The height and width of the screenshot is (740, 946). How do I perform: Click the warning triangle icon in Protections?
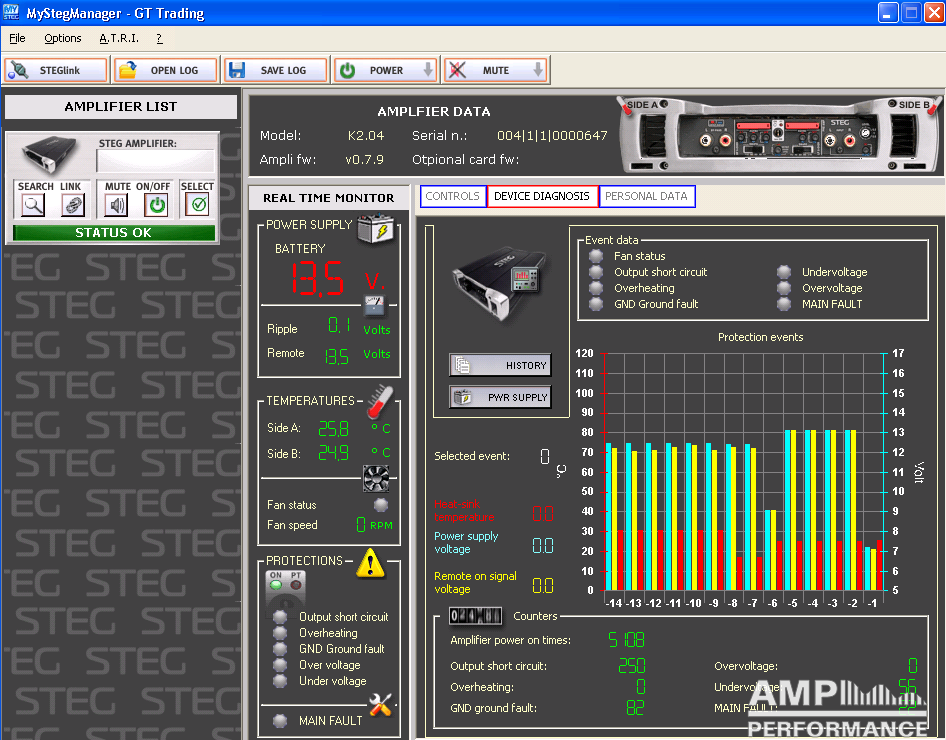coord(370,564)
